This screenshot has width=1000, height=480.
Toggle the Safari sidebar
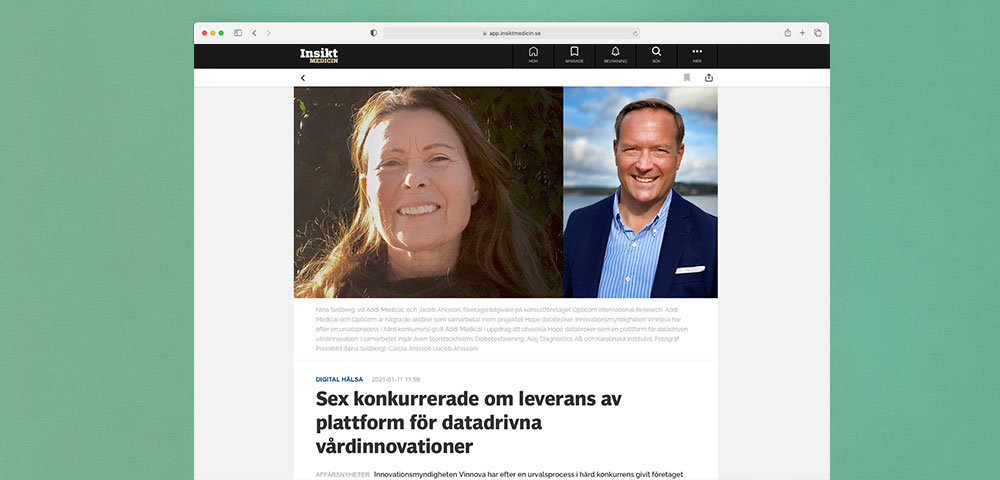[x=238, y=33]
